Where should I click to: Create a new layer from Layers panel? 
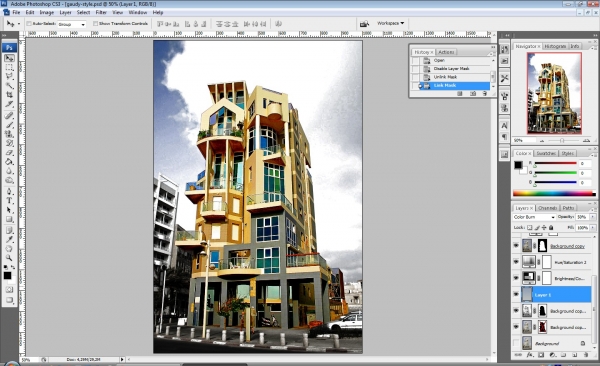[x=574, y=355]
